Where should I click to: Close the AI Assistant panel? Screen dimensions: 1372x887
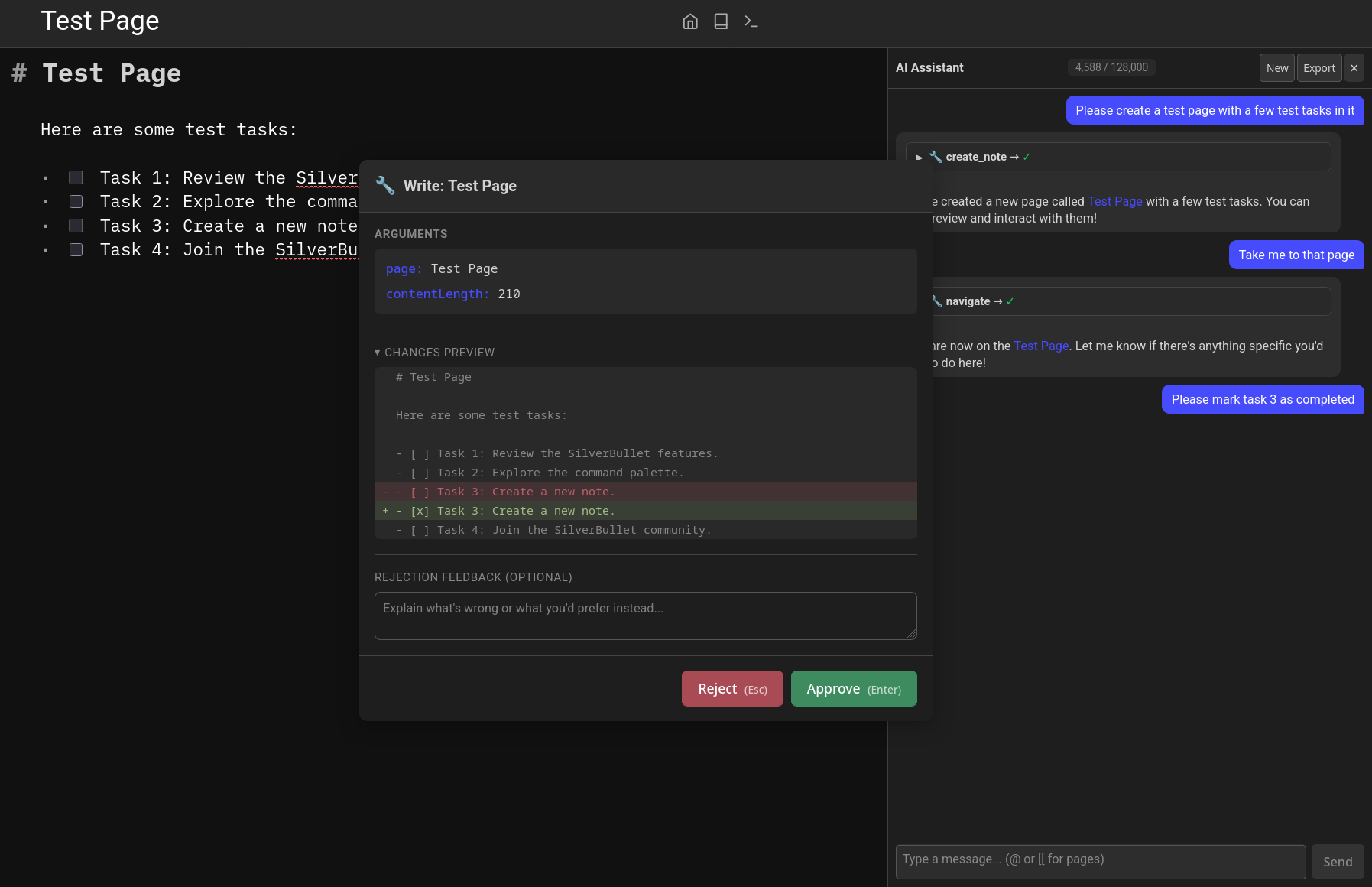[1354, 68]
